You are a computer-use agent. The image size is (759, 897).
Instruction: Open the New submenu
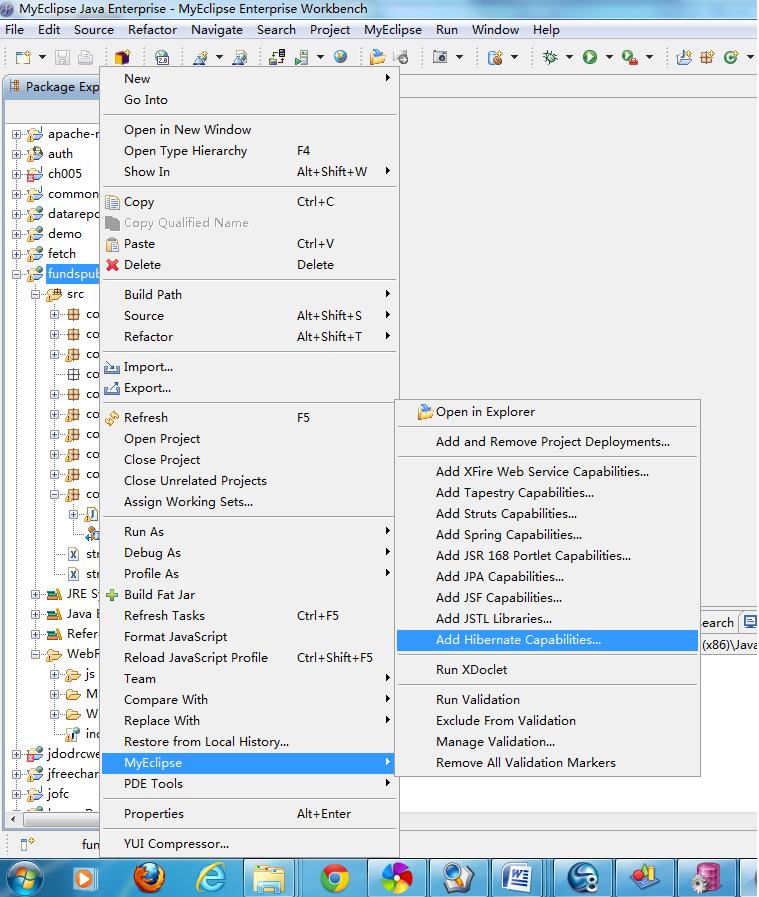point(249,79)
